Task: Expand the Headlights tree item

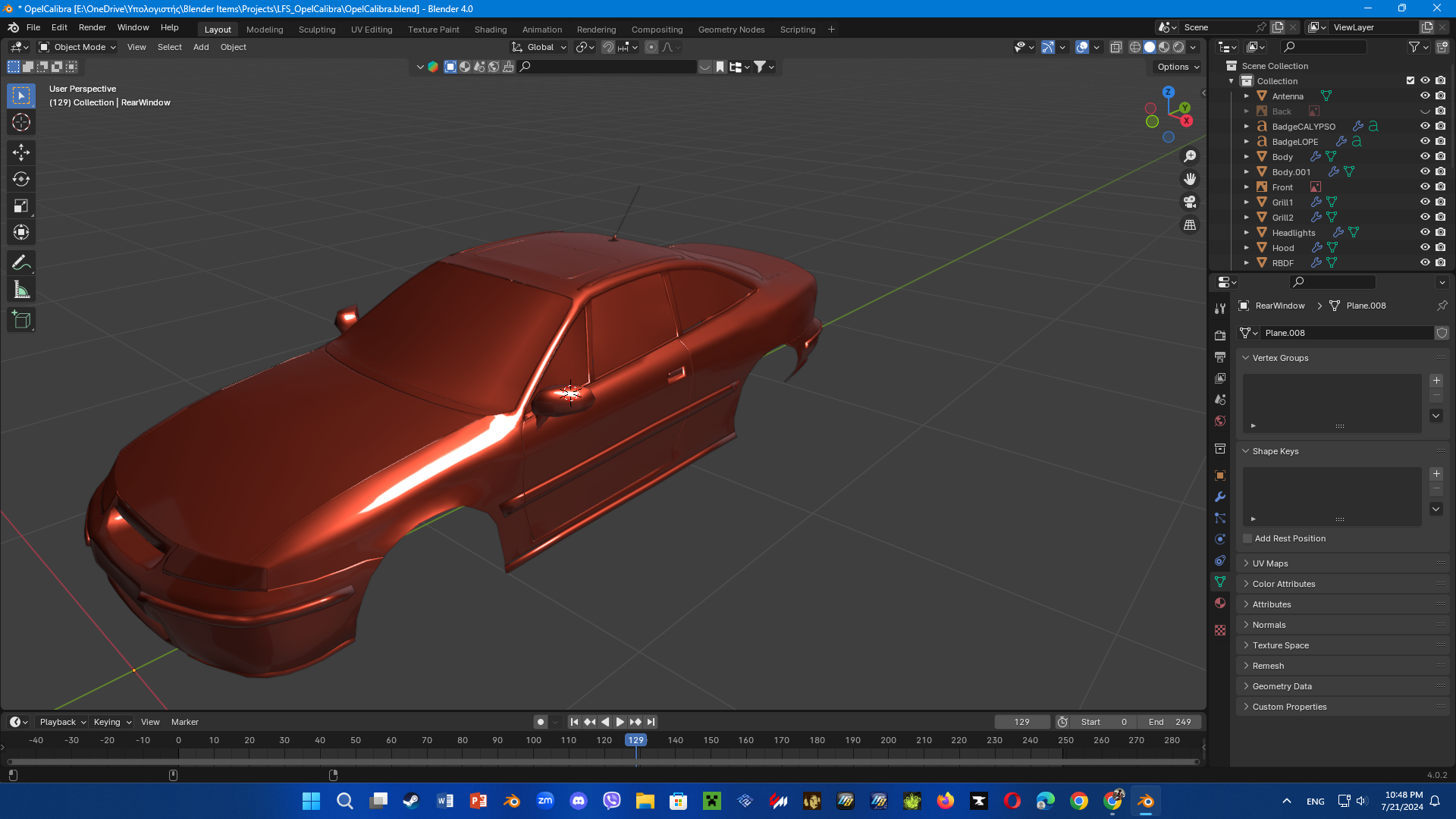Action: coord(1246,233)
